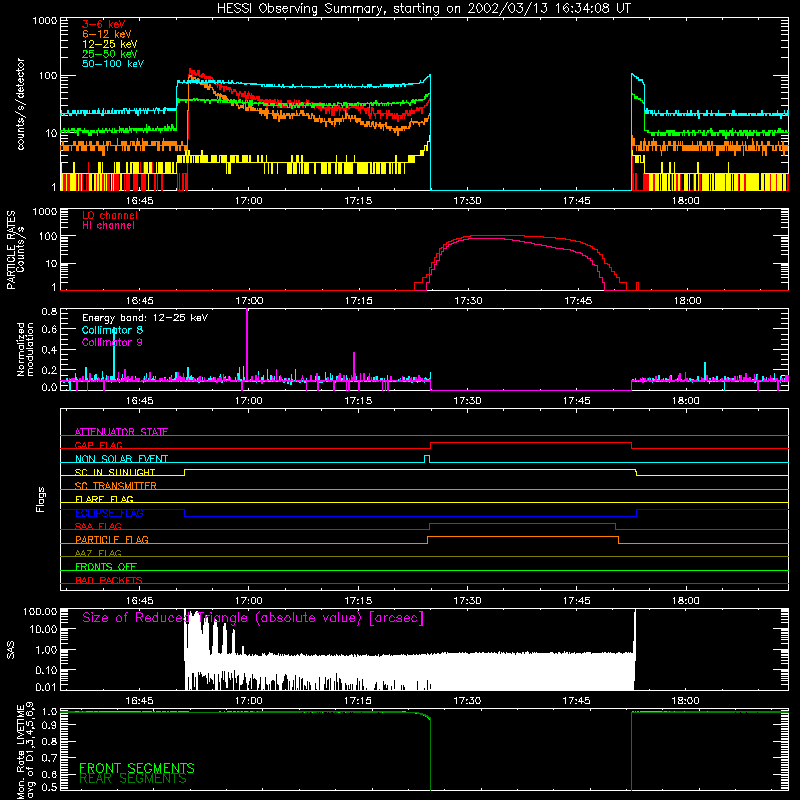This screenshot has height=800, width=800.
Task: Click the 0.9 tick on the livetime axis
Action: click(x=49, y=724)
